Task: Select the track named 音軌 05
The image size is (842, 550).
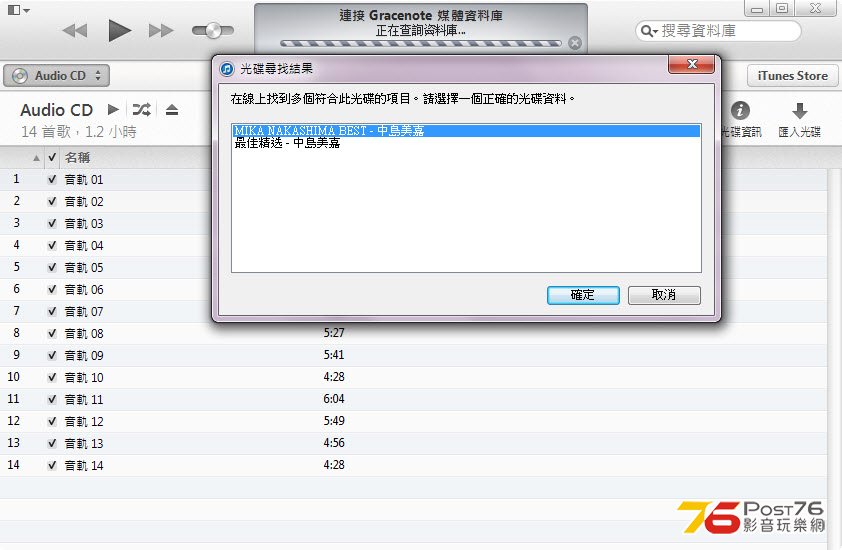Action: coord(84,267)
